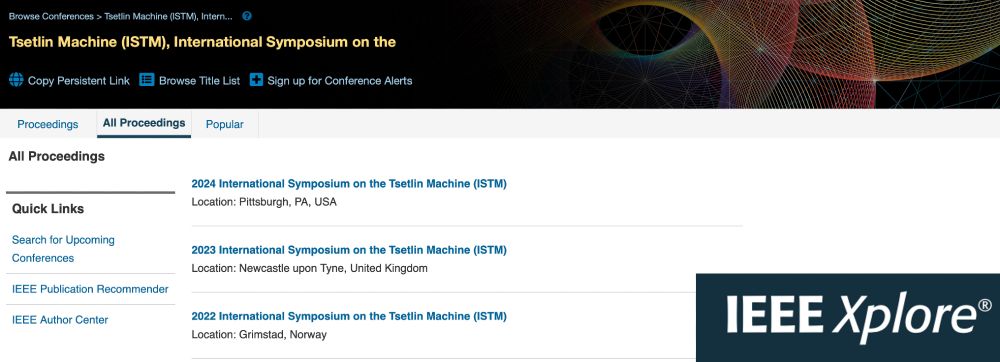The height and width of the screenshot is (362, 1000).
Task: Switch to the Popular tab
Action: tap(224, 124)
